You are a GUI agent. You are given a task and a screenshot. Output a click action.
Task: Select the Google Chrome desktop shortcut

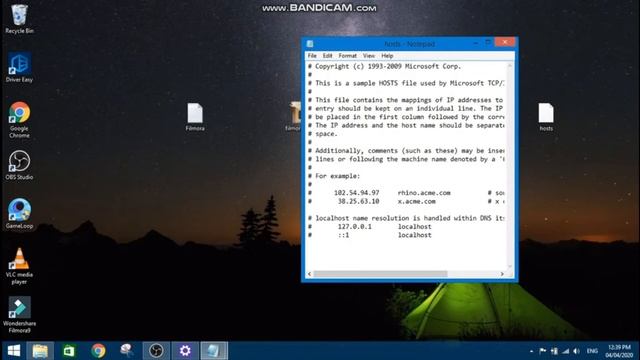19,120
